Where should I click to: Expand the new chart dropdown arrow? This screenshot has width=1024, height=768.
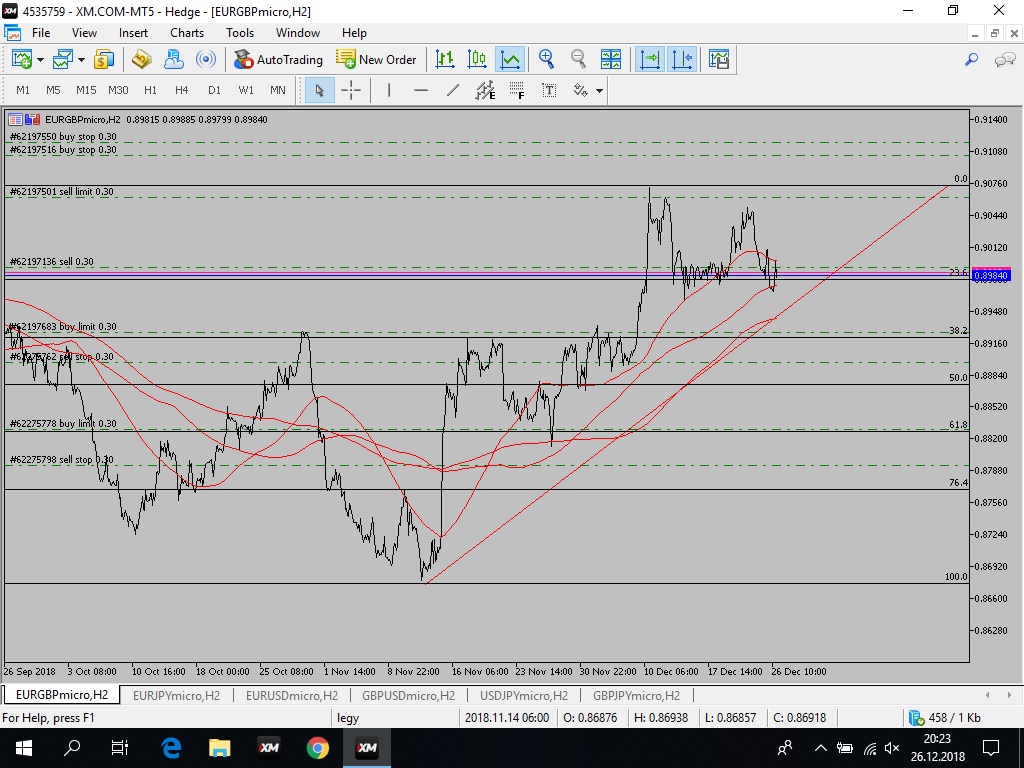(x=40, y=60)
